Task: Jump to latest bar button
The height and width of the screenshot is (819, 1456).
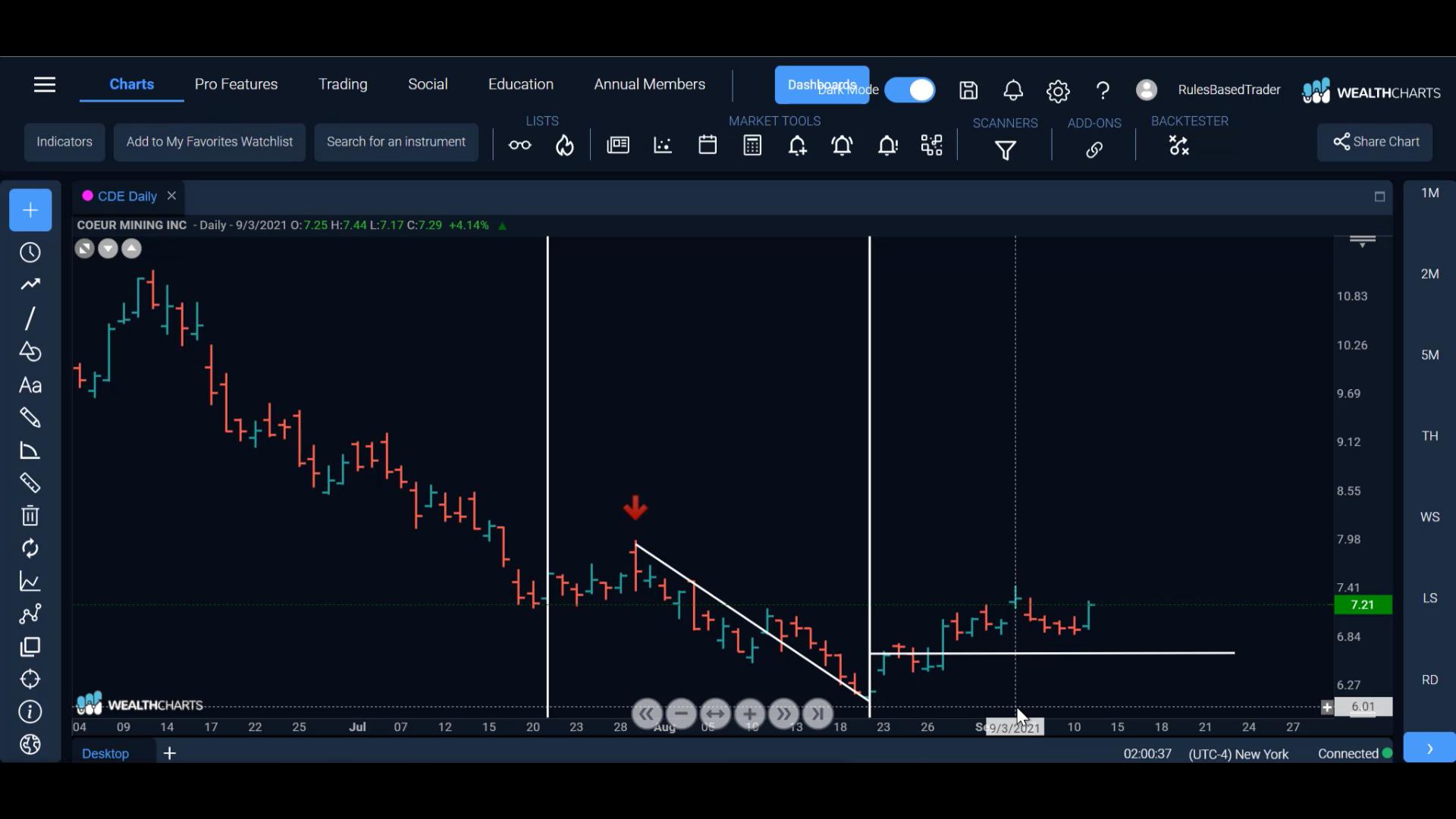Action: click(x=817, y=714)
